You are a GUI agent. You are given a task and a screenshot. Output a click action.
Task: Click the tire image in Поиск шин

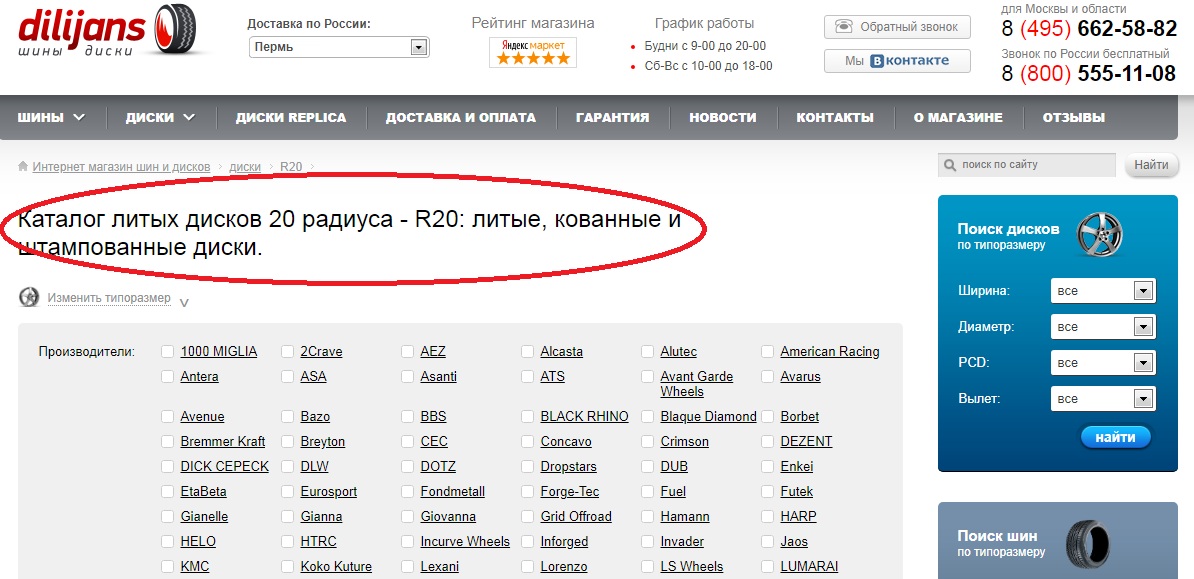[1087, 544]
